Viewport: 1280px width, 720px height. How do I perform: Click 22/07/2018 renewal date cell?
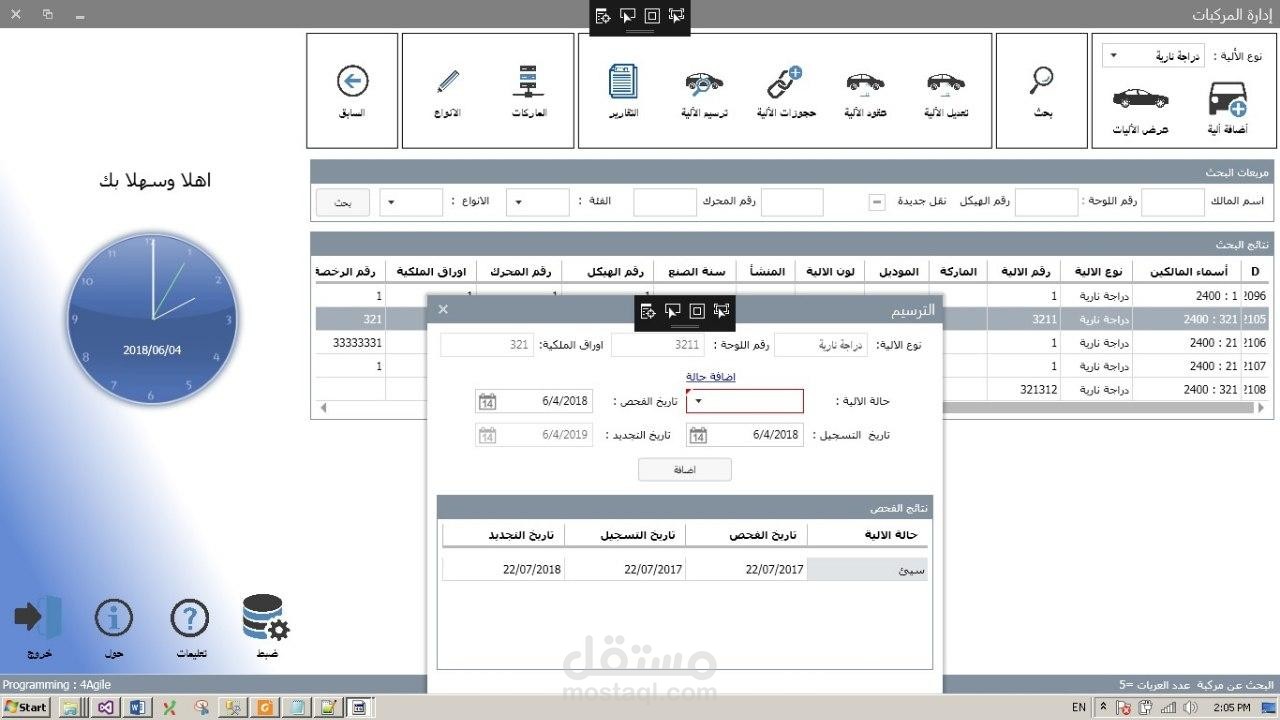click(x=503, y=569)
